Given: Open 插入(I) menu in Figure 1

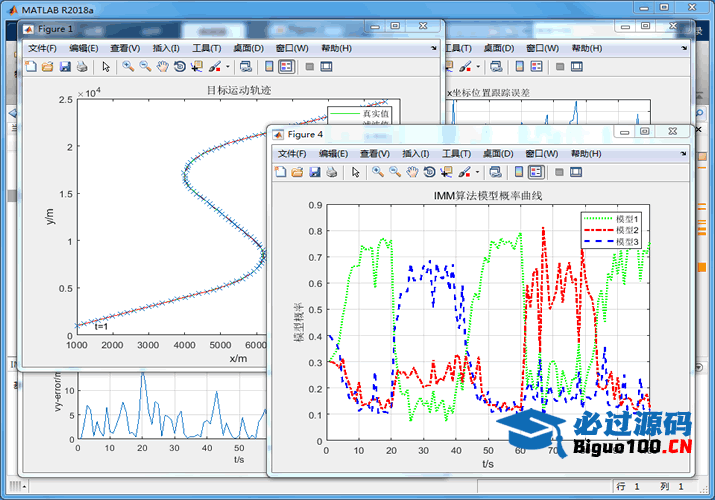Looking at the screenshot, I should (x=166, y=48).
